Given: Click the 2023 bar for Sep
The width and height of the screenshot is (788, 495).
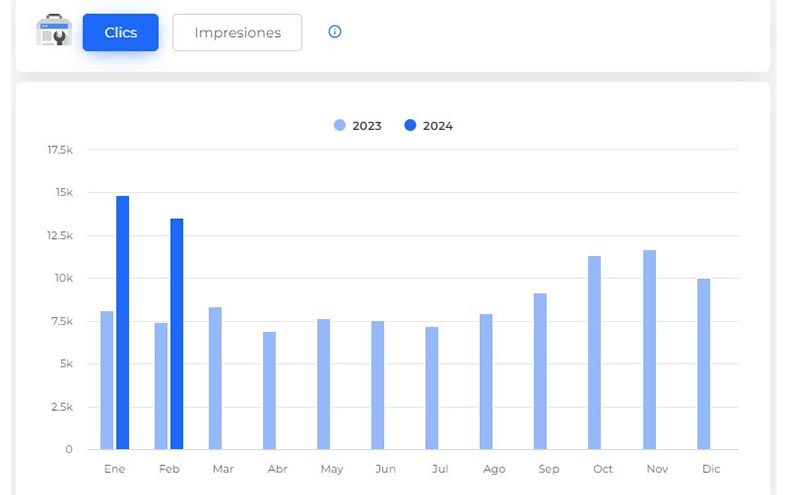Looking at the screenshot, I should [540, 371].
